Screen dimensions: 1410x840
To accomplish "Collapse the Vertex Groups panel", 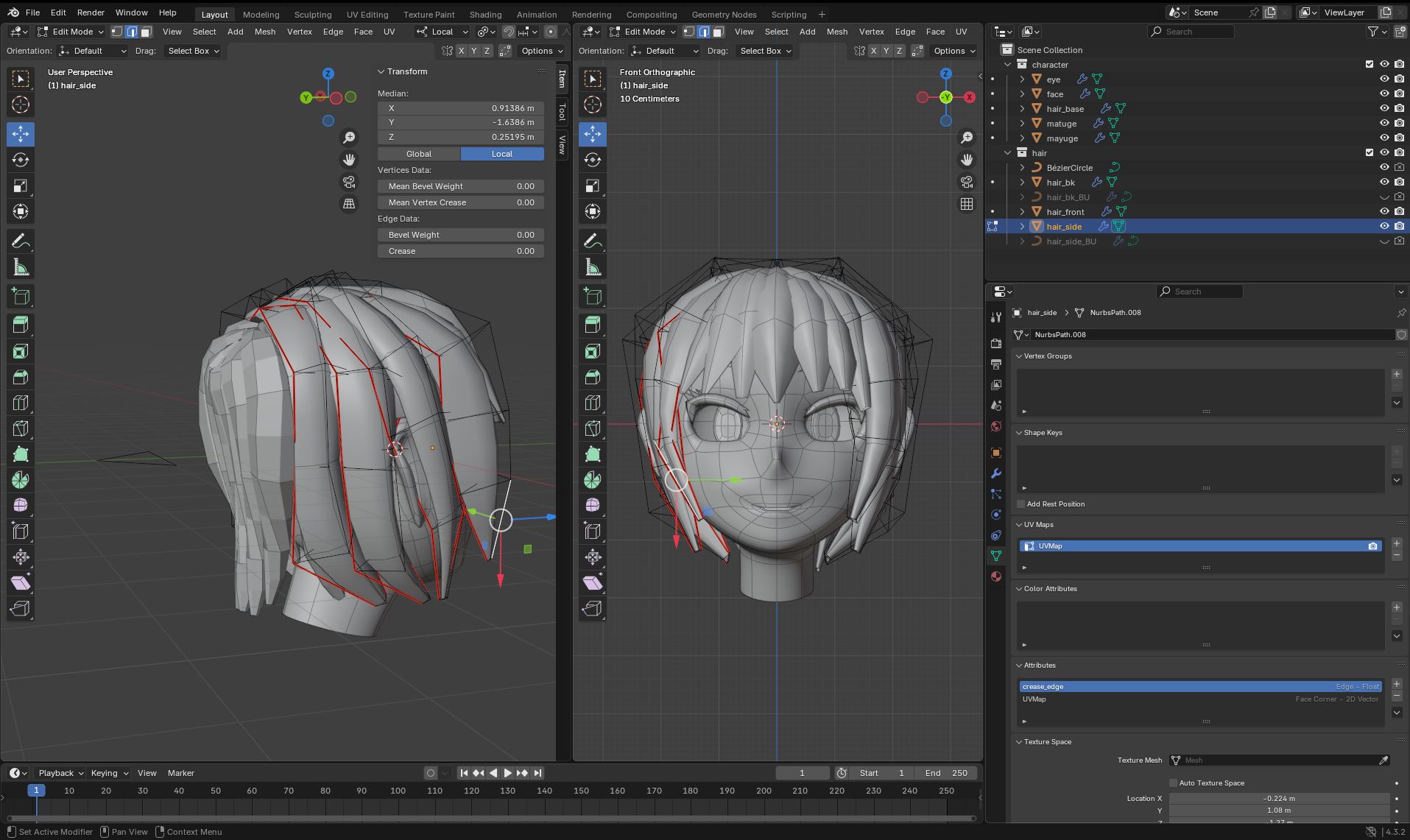I will click(x=1047, y=356).
